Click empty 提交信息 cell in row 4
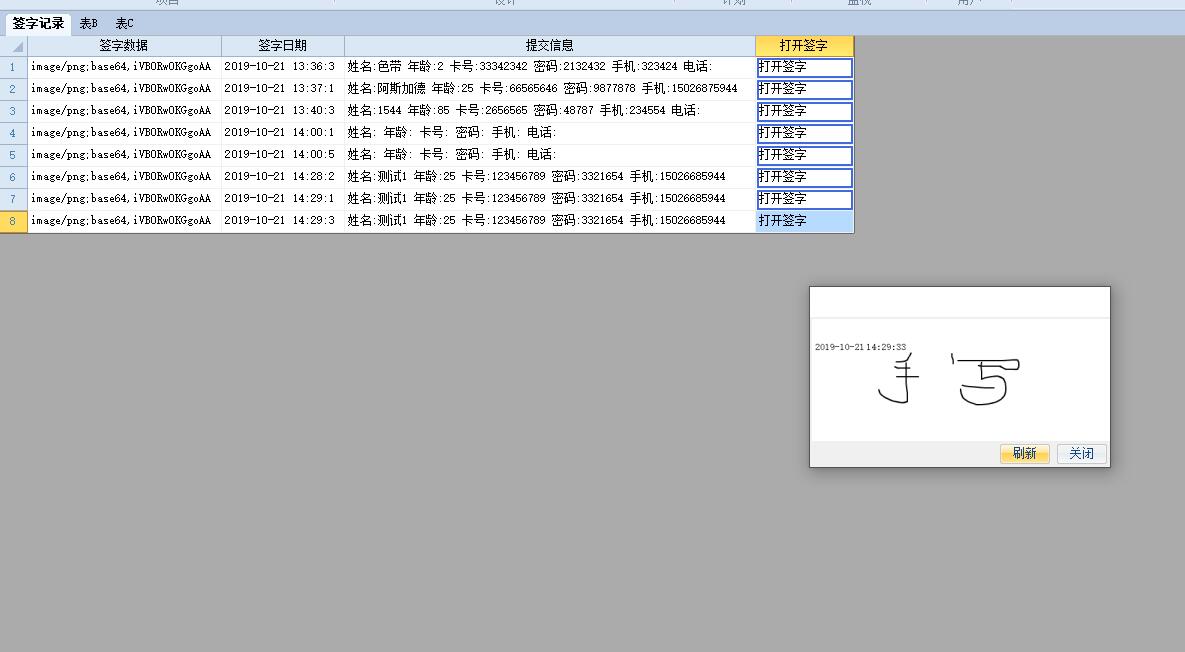Viewport: 1185px width, 652px height. [549, 133]
